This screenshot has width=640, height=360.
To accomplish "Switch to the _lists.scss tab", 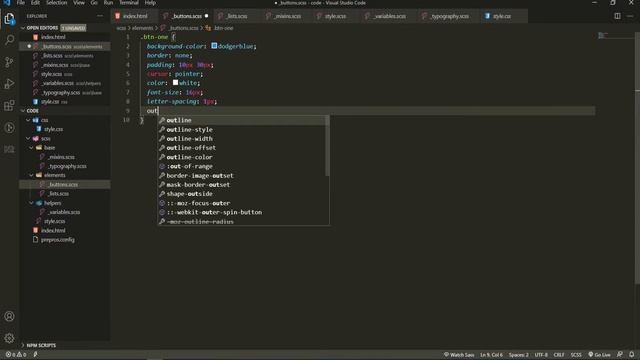I will (x=237, y=16).
